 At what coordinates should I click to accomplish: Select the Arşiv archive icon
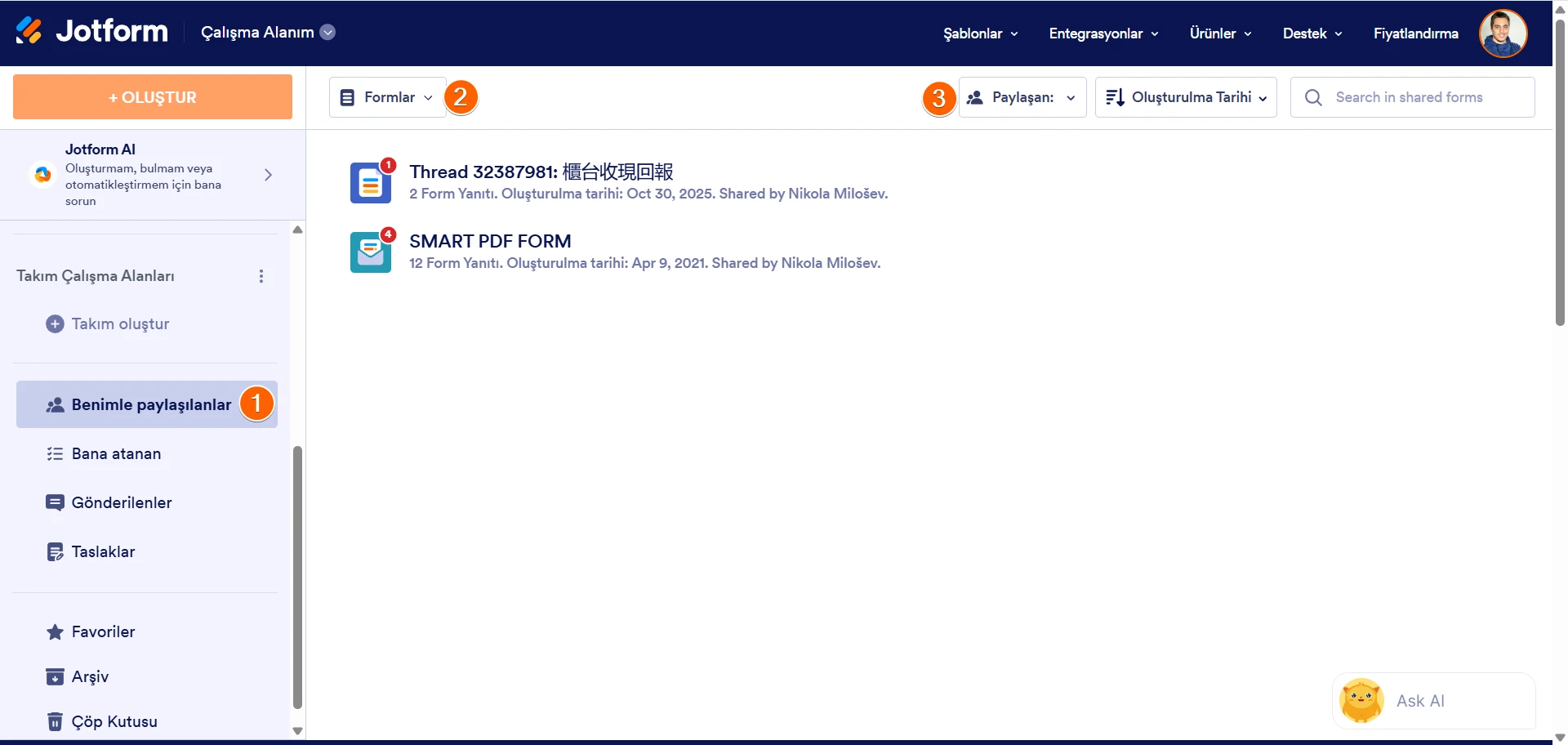click(x=55, y=676)
